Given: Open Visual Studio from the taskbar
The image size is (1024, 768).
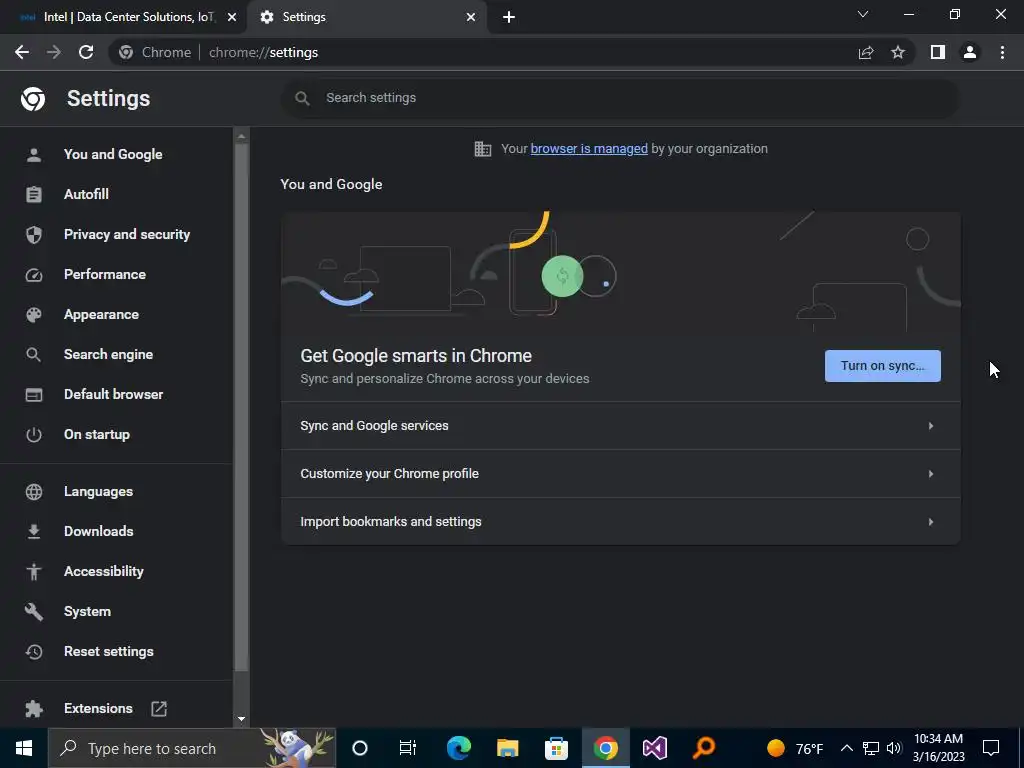Looking at the screenshot, I should point(654,748).
